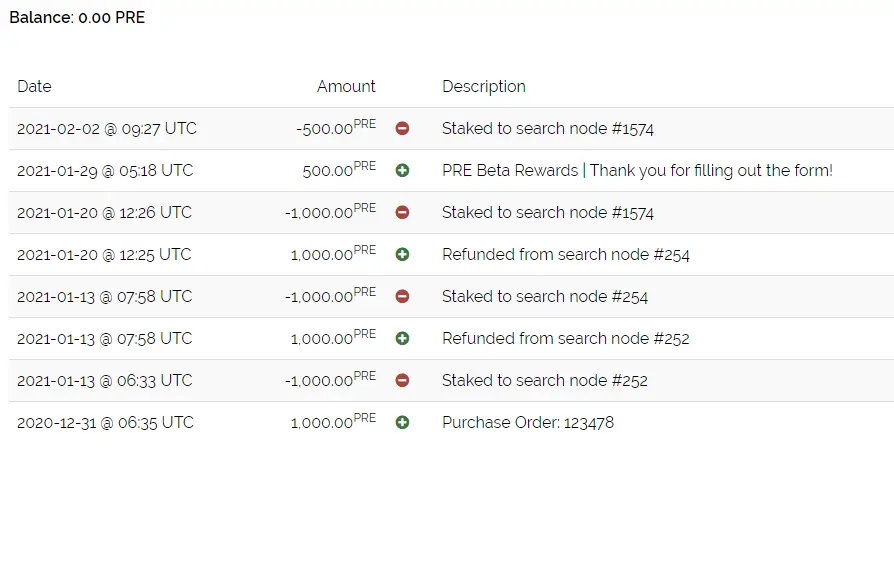Select the Purchase Order: 123478 description
This screenshot has height=568, width=894.
click(528, 423)
